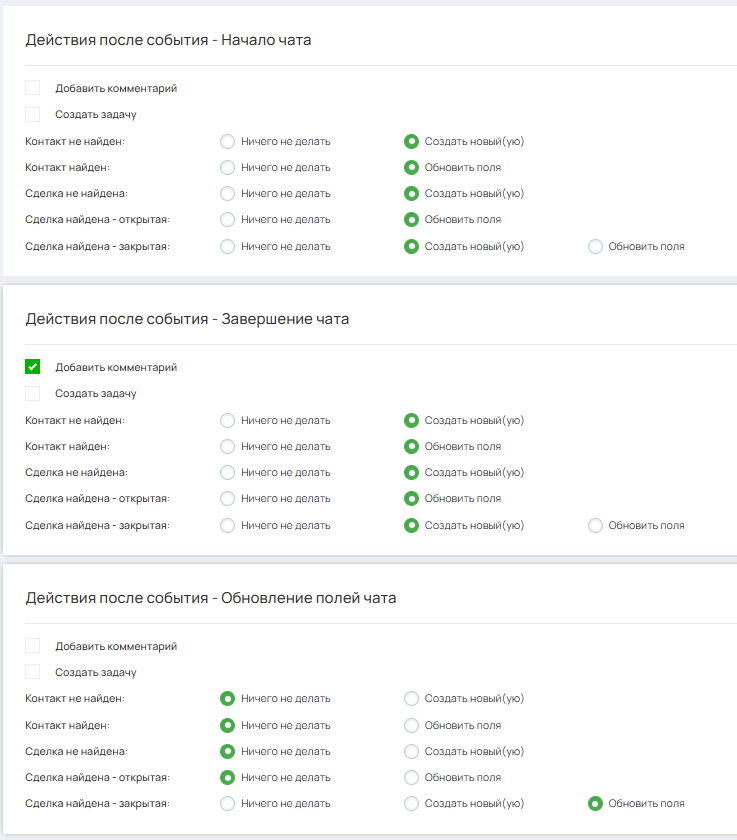Check 'Создать задачу' under Начало чата

(x=33, y=115)
